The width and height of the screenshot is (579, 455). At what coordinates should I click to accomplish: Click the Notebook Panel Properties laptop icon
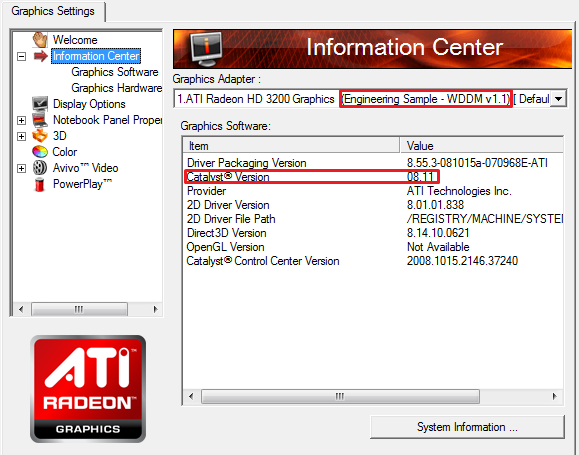pyautogui.click(x=40, y=120)
